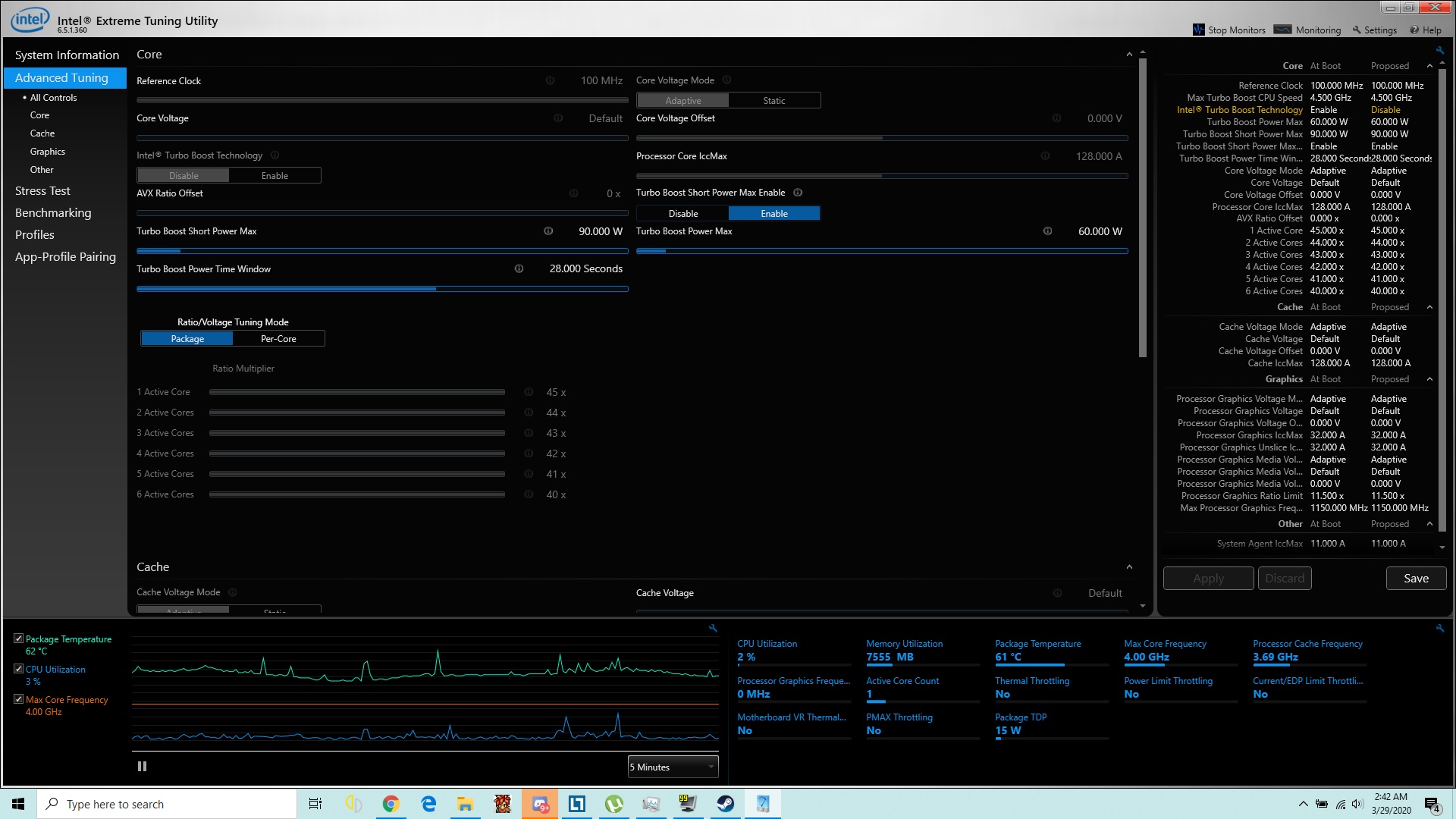The image size is (1456, 819).
Task: Collapse the Cache section in tuning pane
Action: pos(1129,567)
